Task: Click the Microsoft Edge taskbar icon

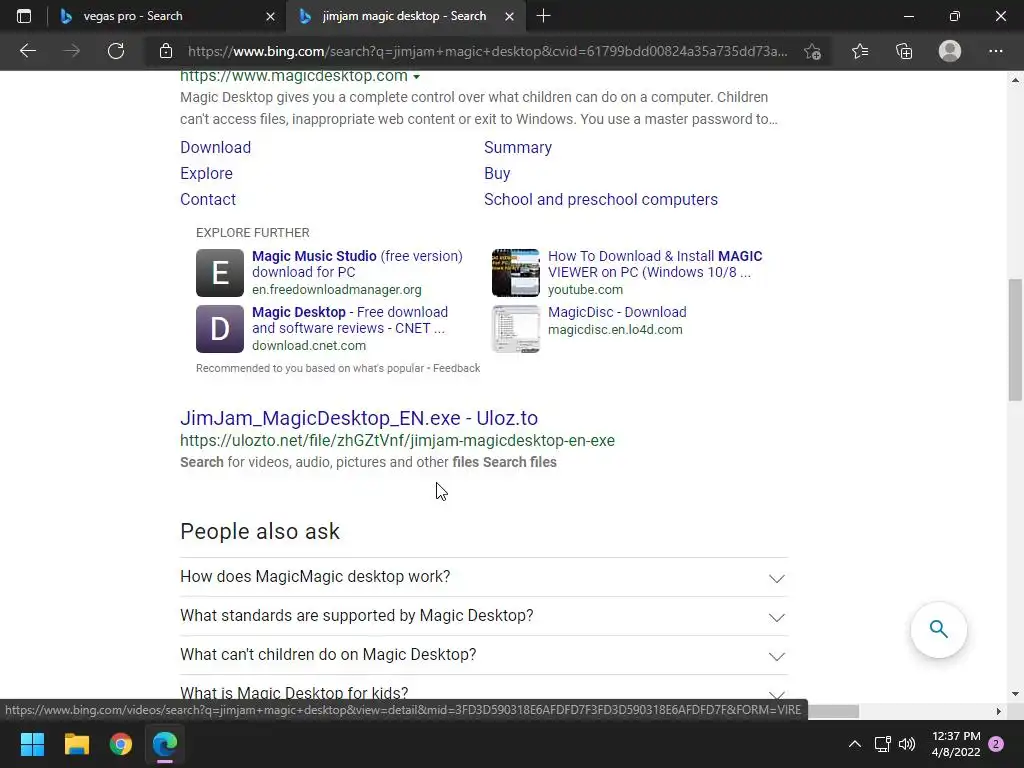Action: [165, 744]
